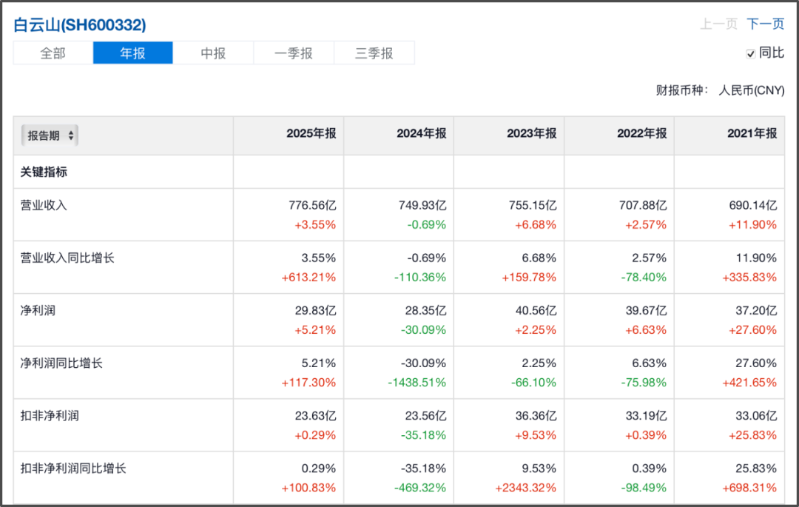
Task: Click the +27.60% net profit change
Action: point(753,330)
